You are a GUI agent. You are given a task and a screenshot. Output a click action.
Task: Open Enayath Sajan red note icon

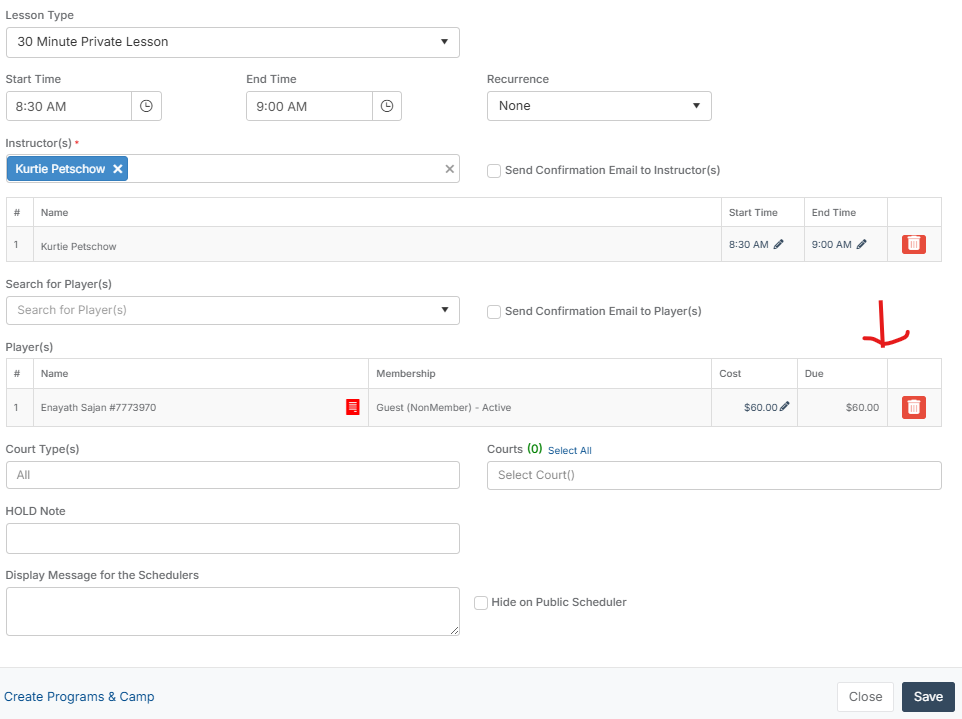pos(353,407)
